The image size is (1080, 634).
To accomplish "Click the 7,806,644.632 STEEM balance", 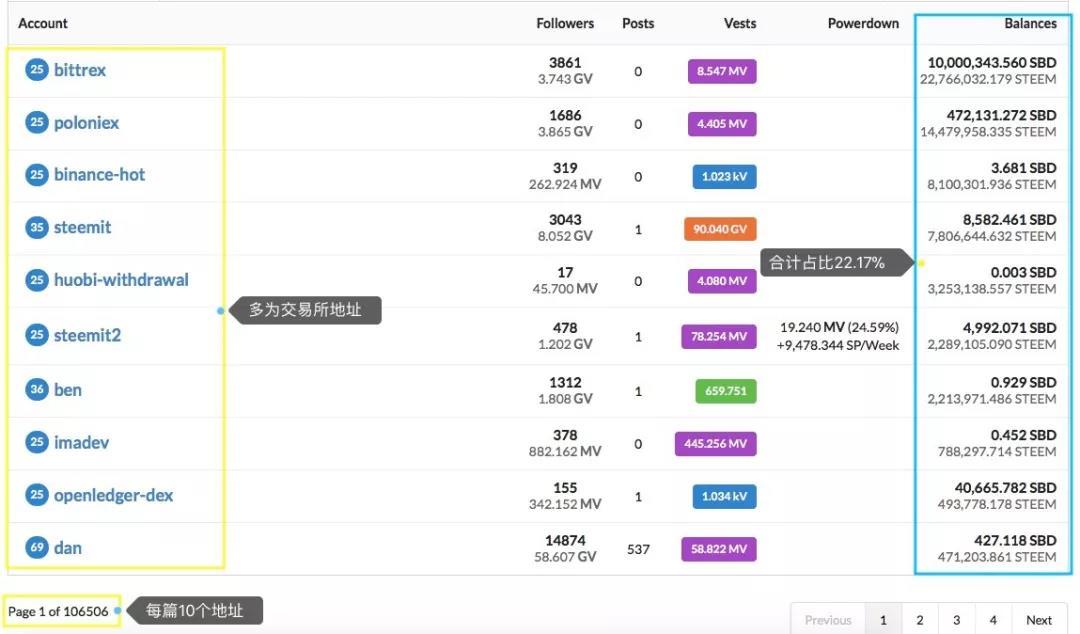I will coord(992,236).
